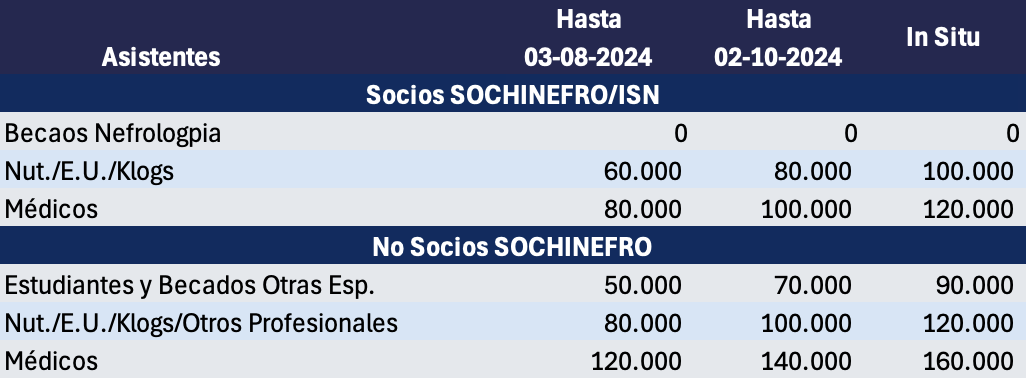The width and height of the screenshot is (1026, 378).
Task: Select the Hasta 03-08-2024 column header
Action: [588, 38]
